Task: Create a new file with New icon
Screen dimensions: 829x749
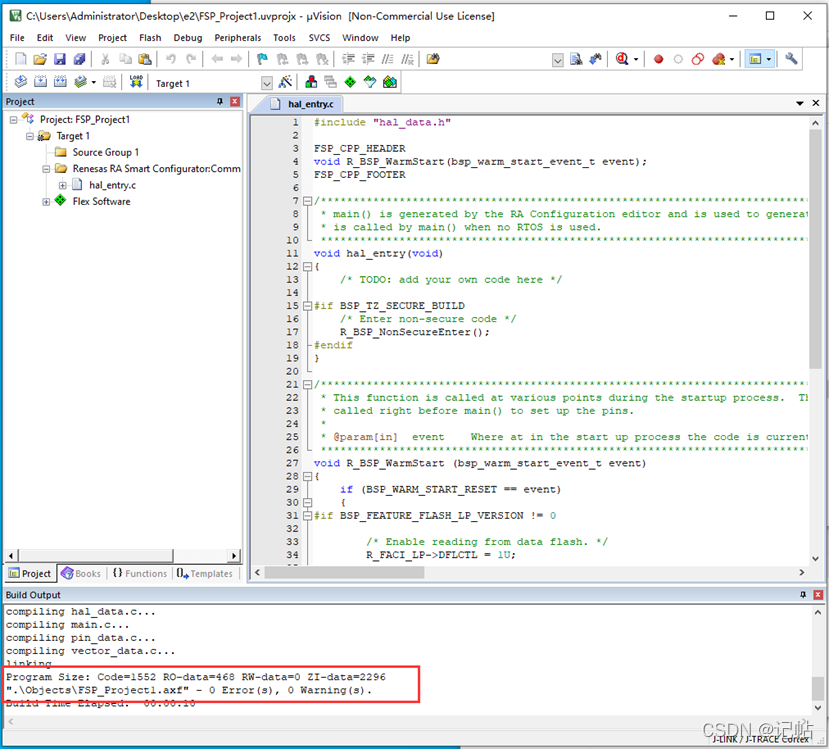Action: pos(21,59)
